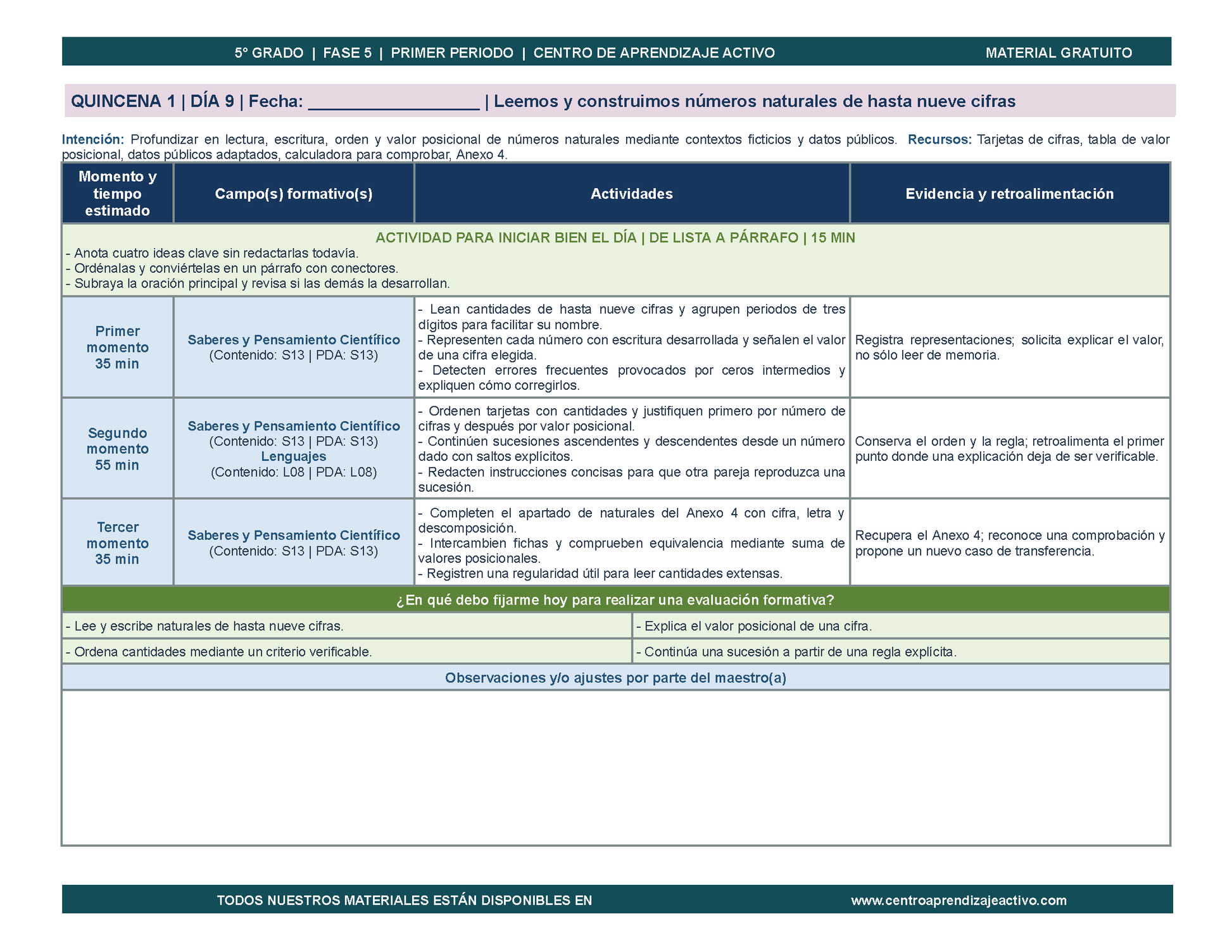
Task: Open the www.centroaprendizajeactivo.com link
Action: [x=959, y=900]
